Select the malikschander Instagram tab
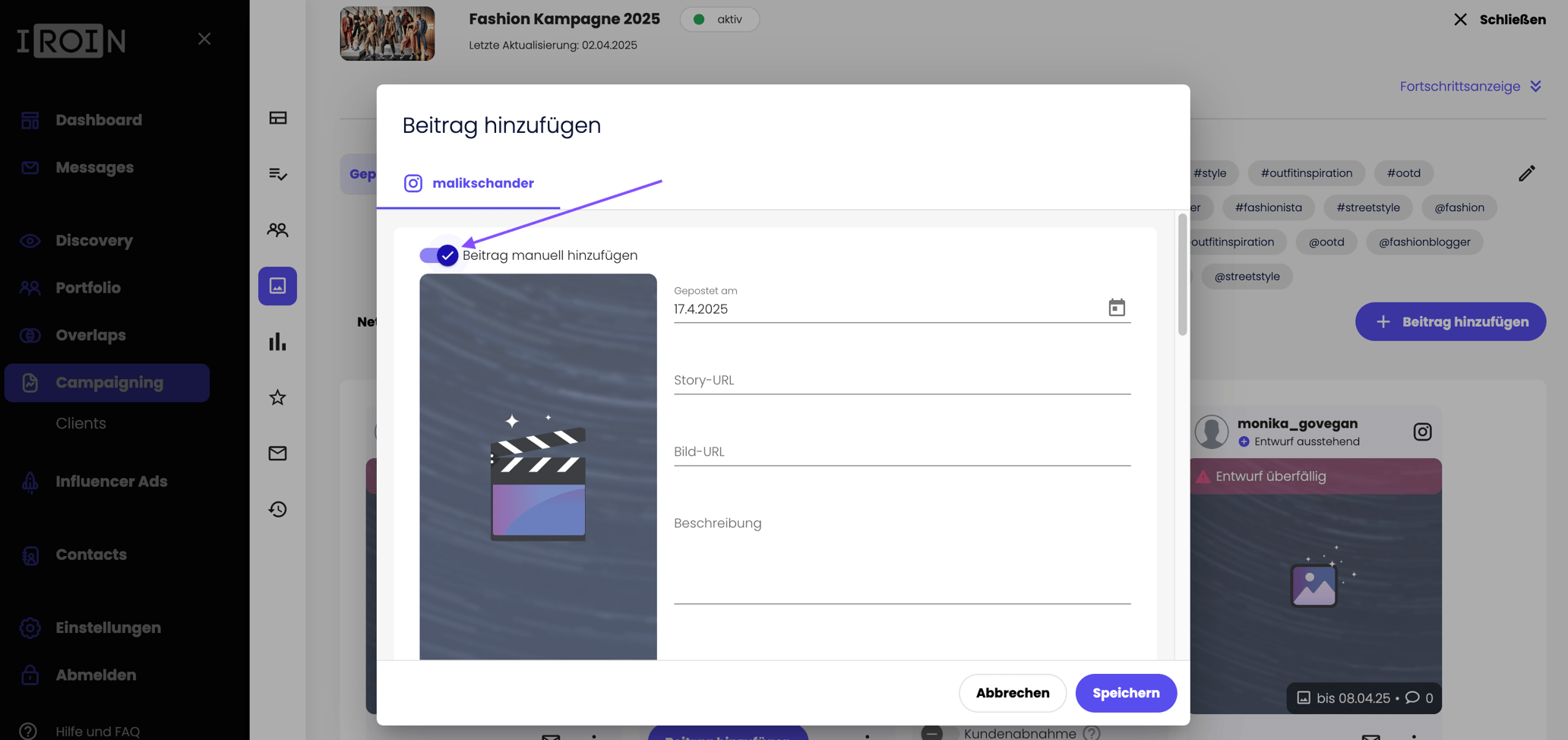1568x740 pixels. click(468, 183)
